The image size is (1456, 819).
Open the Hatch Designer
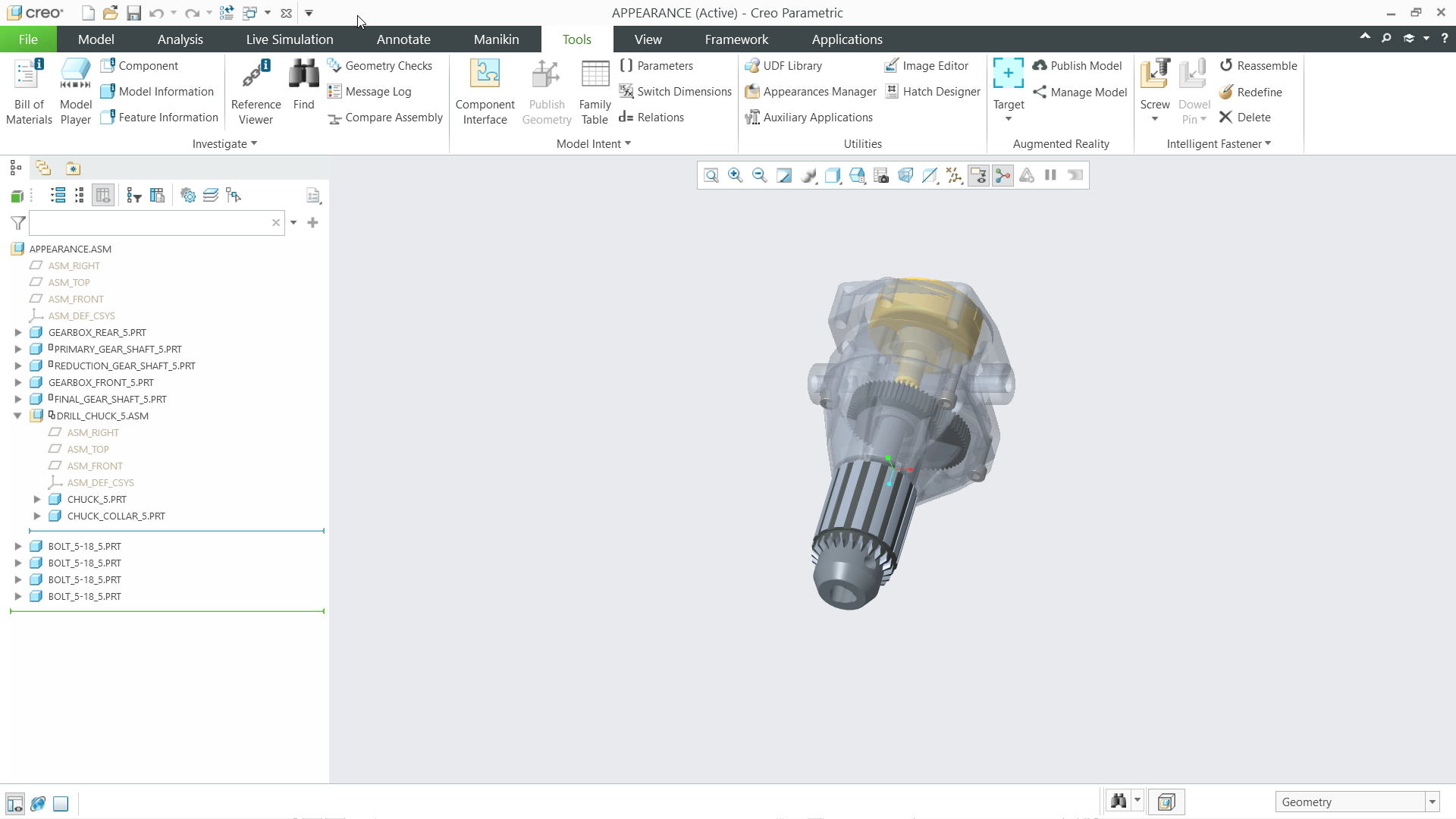coord(933,92)
